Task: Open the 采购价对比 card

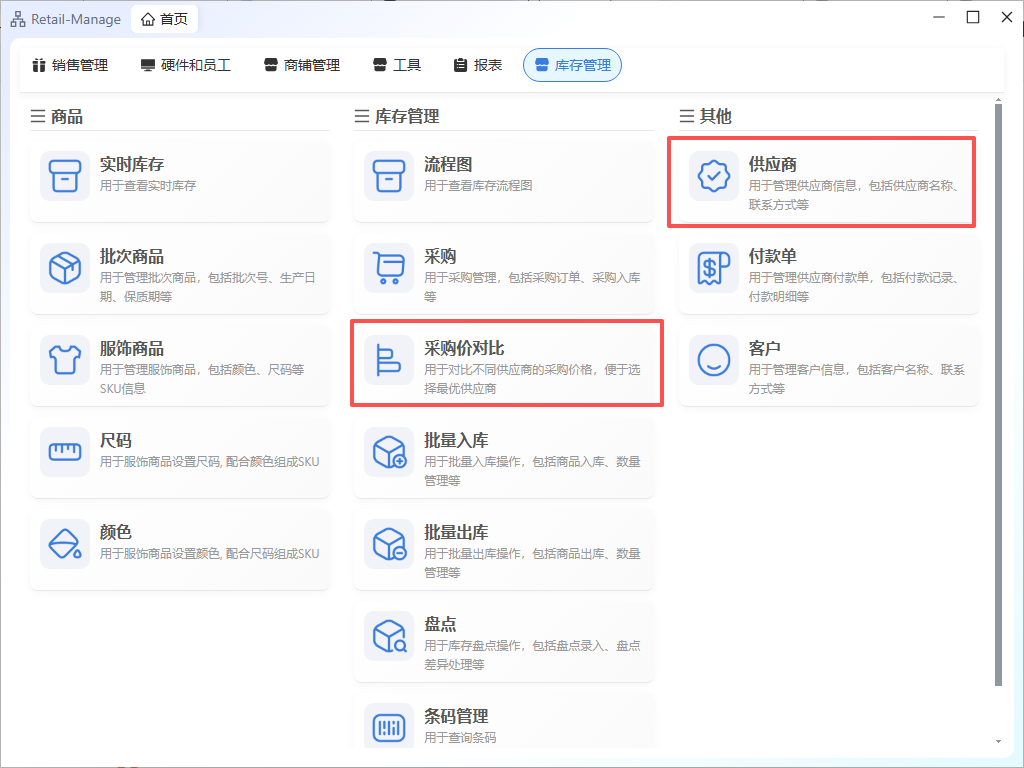Action: [x=506, y=362]
